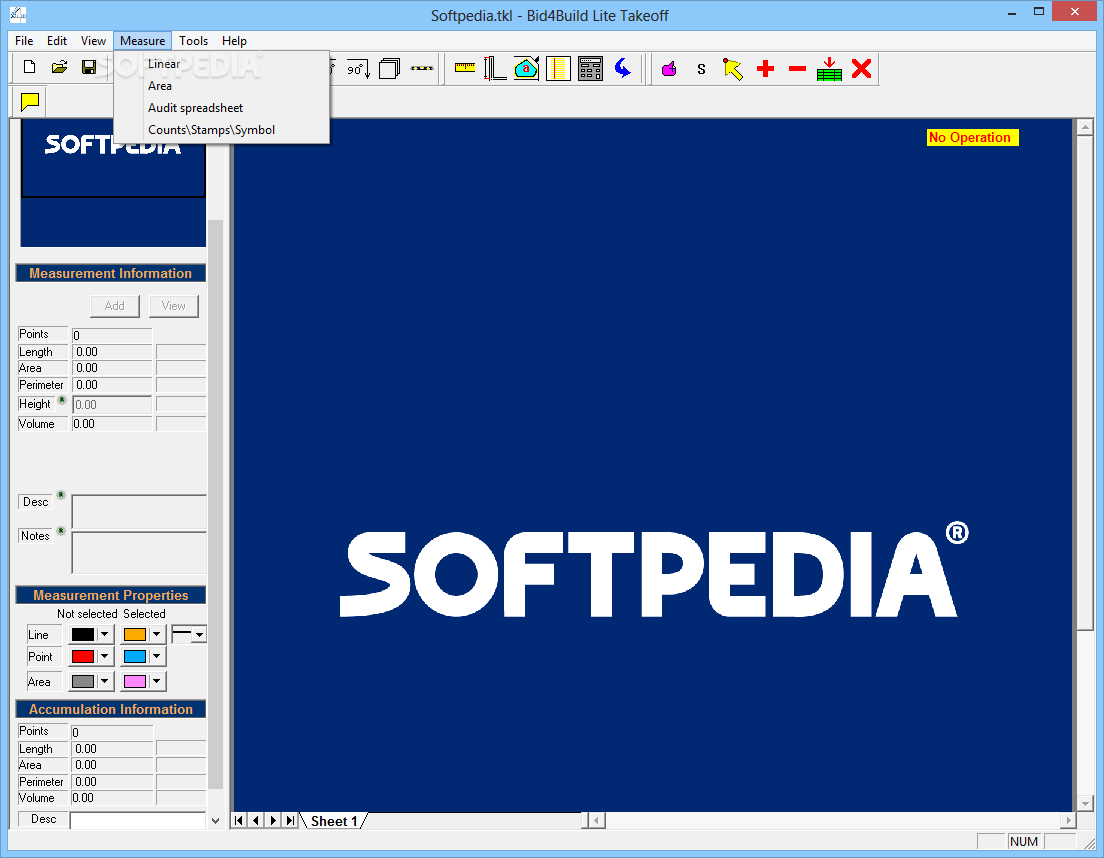Screen dimensions: 1104x858
Task: Open the not-selected Line color dropdown arrow
Action: point(105,634)
